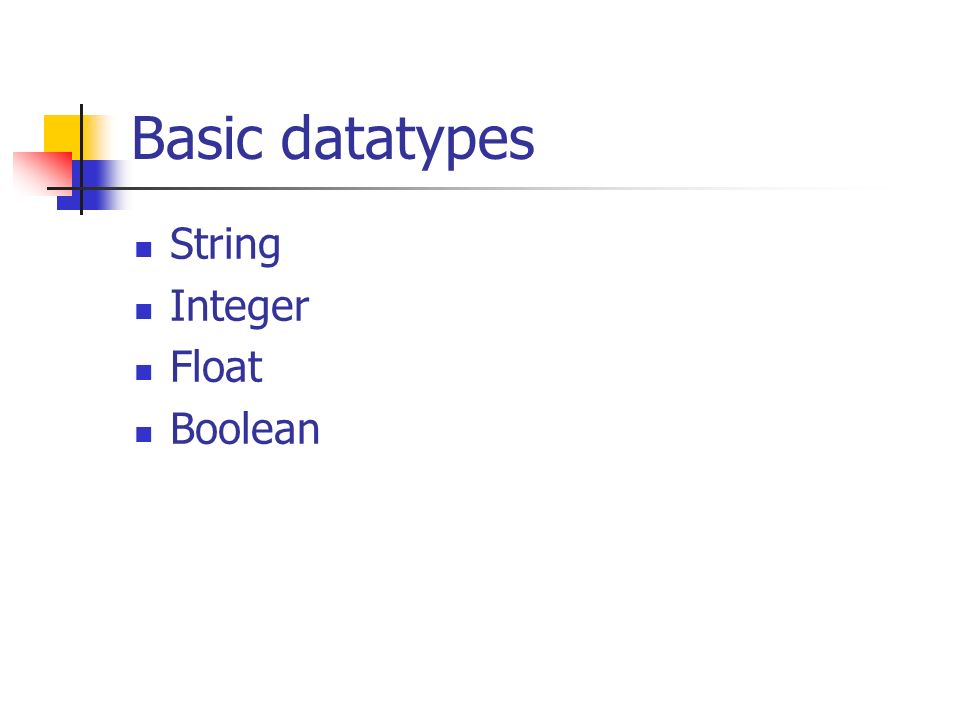Viewport: 960px width, 720px height.
Task: Select the square bullet beside Boolean
Action: (143, 434)
